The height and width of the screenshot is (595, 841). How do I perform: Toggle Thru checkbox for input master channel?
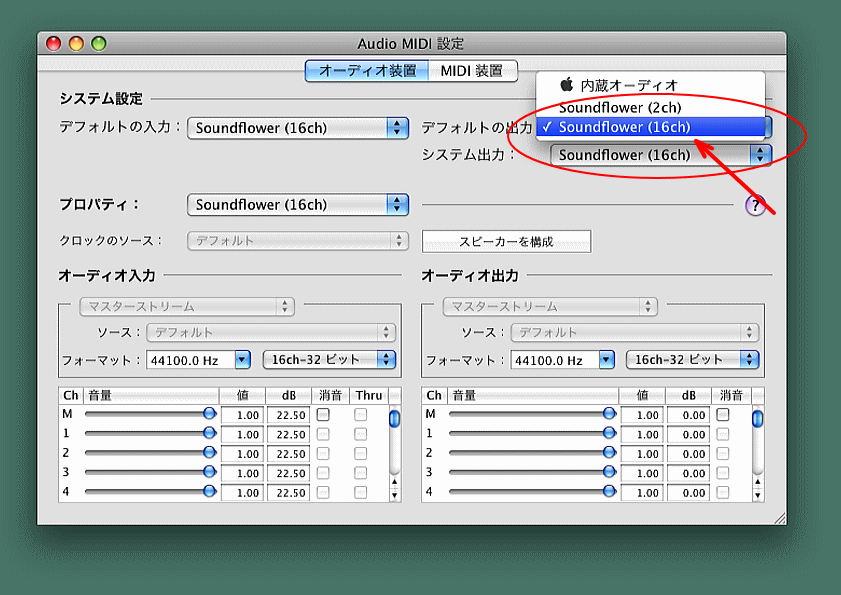point(360,414)
